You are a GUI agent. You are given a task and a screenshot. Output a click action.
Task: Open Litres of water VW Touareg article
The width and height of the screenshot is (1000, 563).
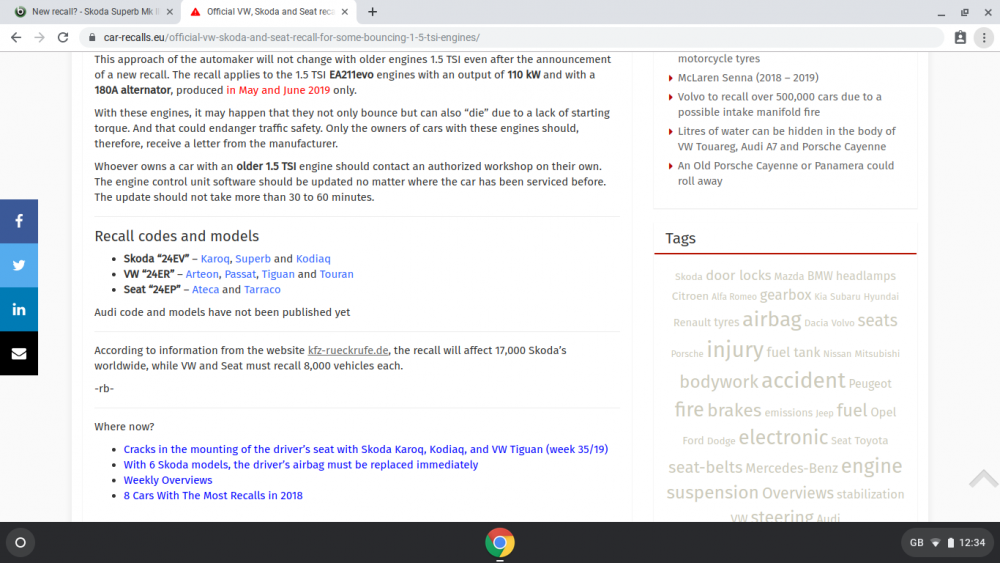(786, 139)
